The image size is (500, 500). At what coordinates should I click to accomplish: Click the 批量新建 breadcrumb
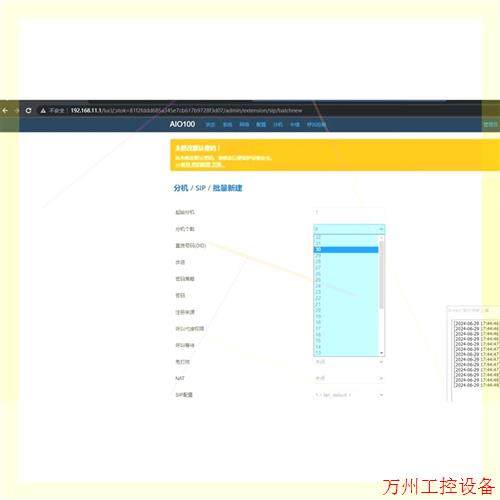coord(227,188)
